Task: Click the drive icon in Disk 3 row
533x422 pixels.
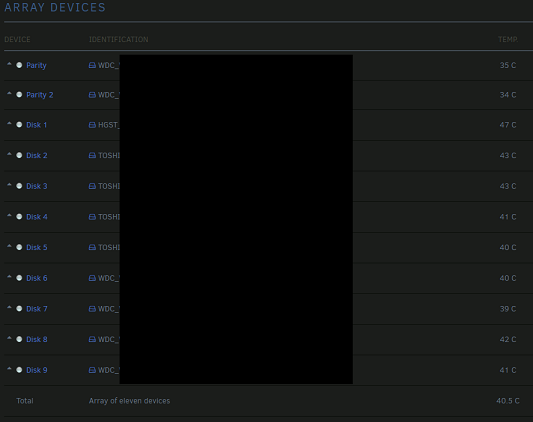Action: point(92,186)
